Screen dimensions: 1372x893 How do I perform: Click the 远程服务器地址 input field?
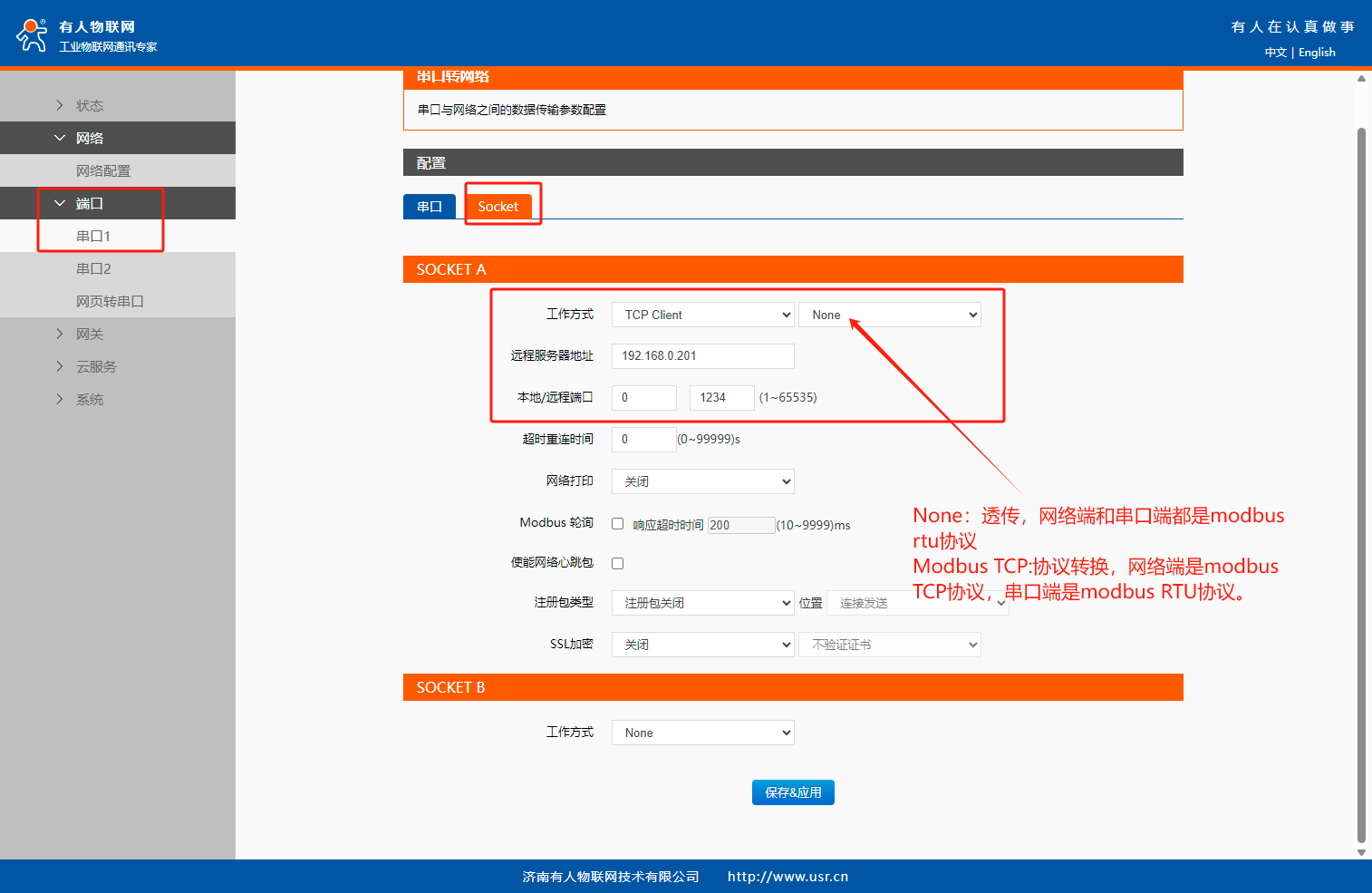click(x=702, y=356)
